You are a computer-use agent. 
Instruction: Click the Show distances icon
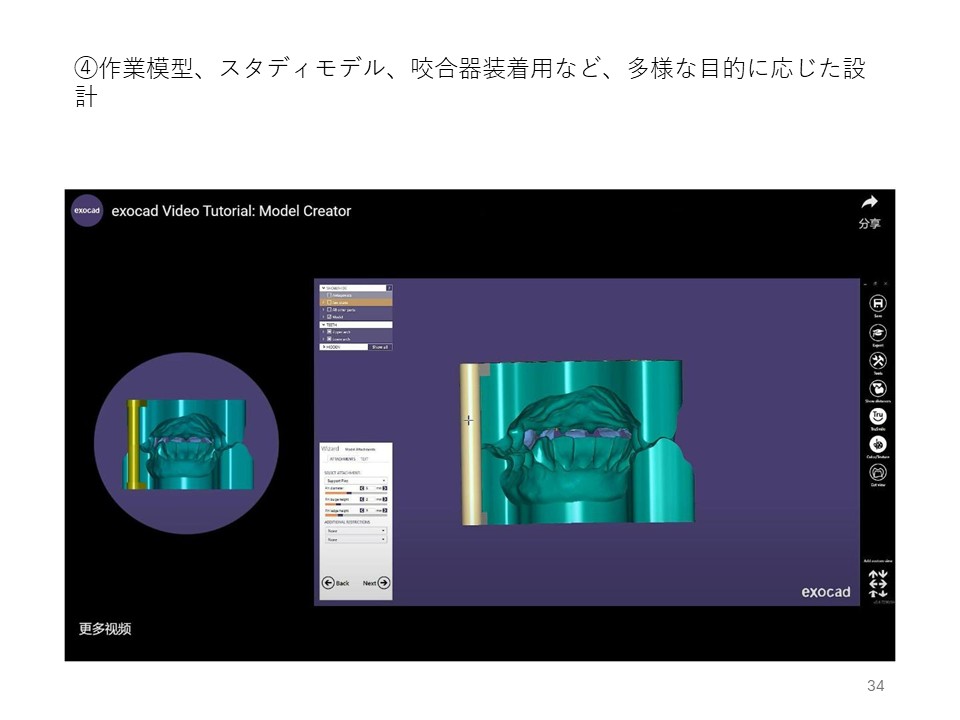pyautogui.click(x=878, y=388)
